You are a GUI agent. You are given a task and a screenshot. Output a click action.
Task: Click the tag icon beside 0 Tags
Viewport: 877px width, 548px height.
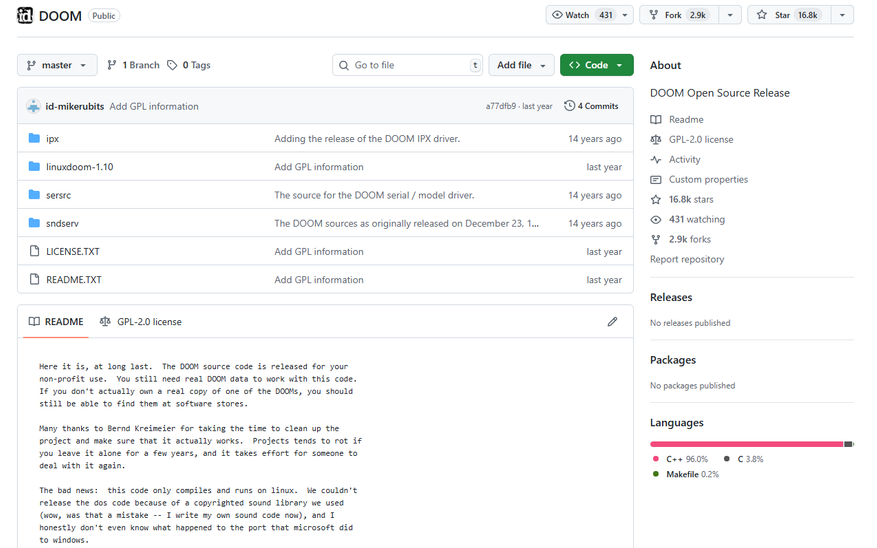(x=173, y=65)
